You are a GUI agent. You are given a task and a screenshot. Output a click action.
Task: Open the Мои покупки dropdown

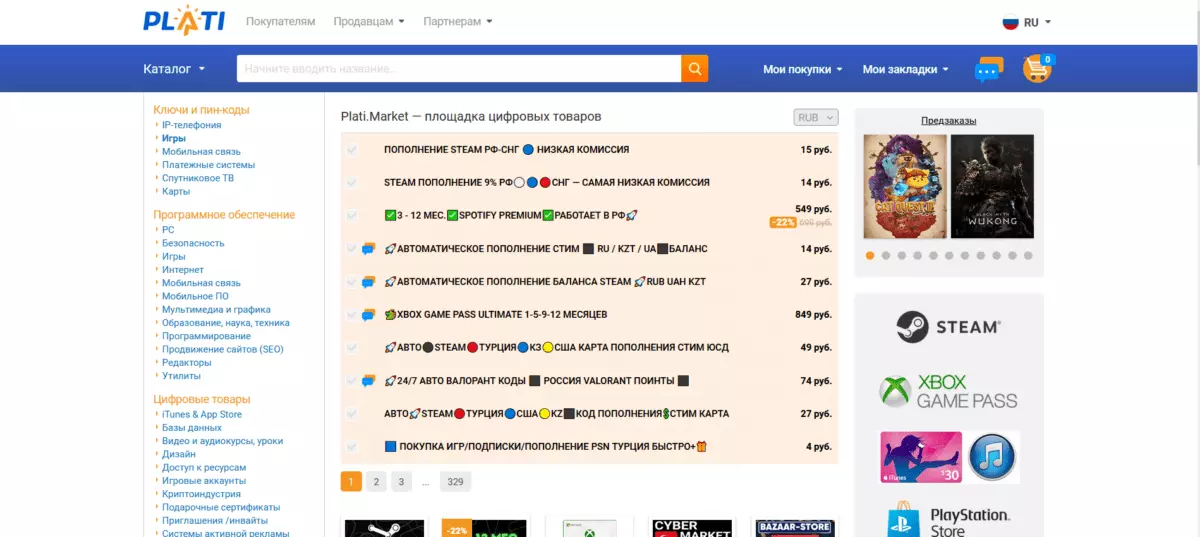(802, 69)
